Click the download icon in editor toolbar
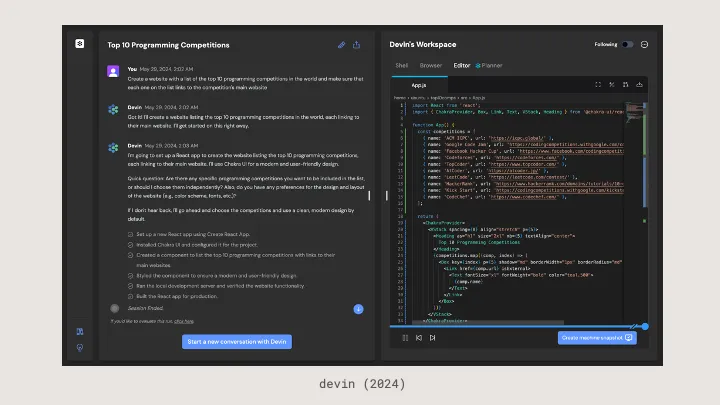This screenshot has width=720, height=405. point(639,84)
